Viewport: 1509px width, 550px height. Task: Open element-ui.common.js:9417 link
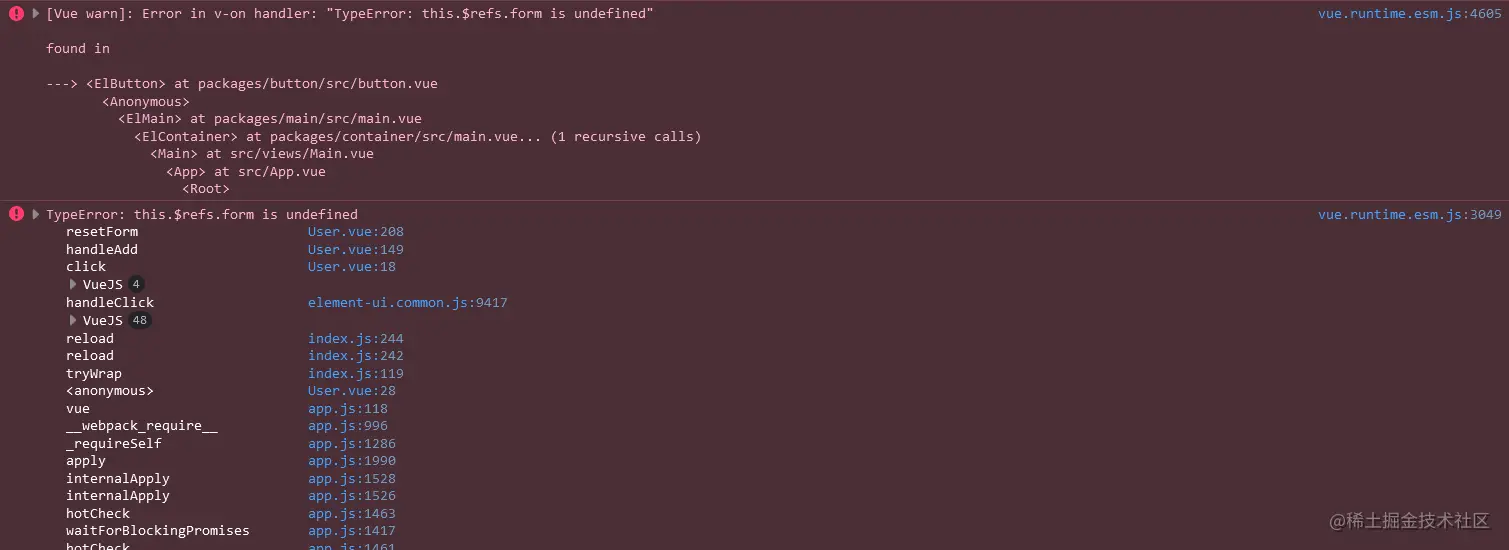[408, 303]
